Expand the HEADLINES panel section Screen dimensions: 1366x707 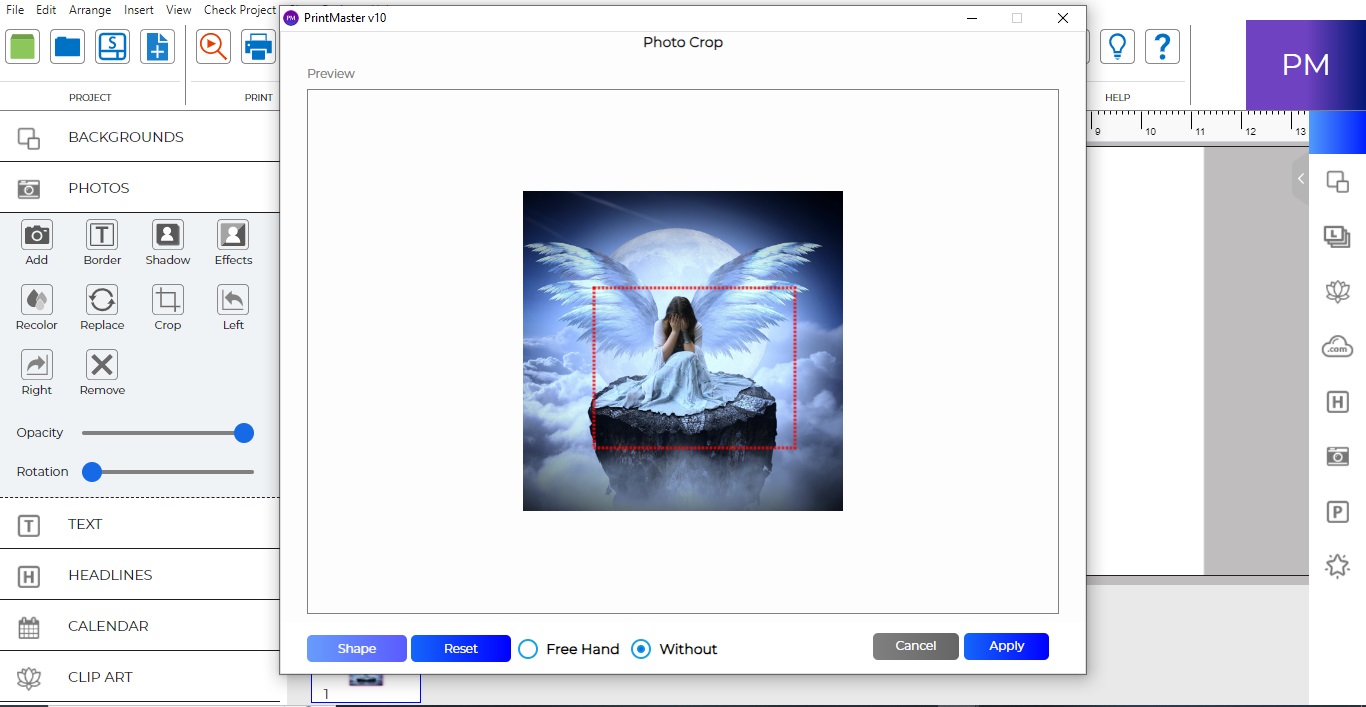pyautogui.click(x=140, y=575)
